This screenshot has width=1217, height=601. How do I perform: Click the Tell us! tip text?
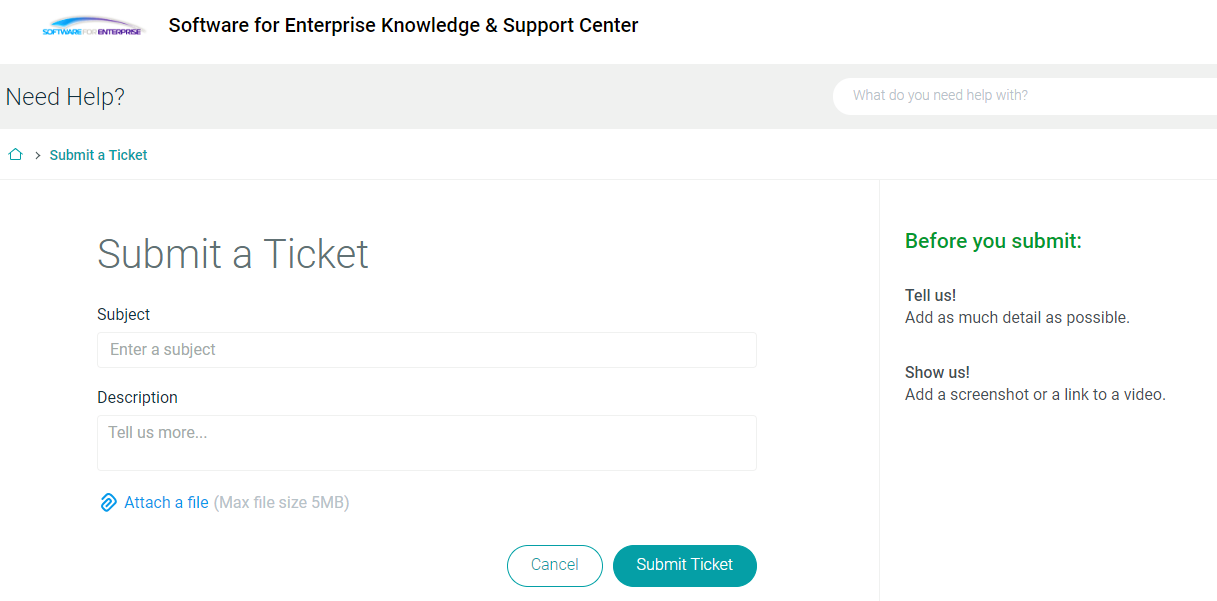tap(930, 296)
